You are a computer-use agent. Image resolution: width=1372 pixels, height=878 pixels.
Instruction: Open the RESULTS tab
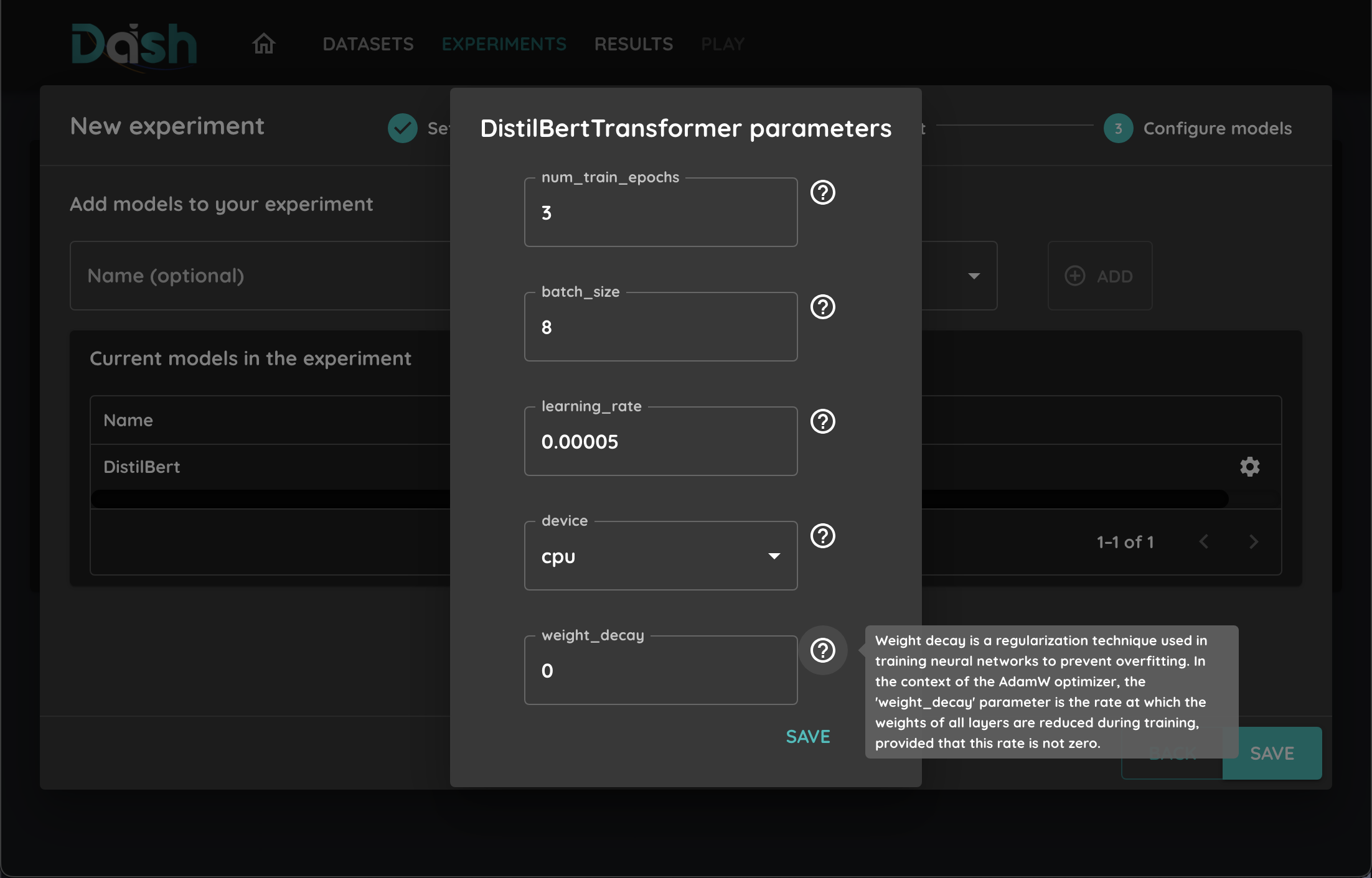pyautogui.click(x=633, y=44)
